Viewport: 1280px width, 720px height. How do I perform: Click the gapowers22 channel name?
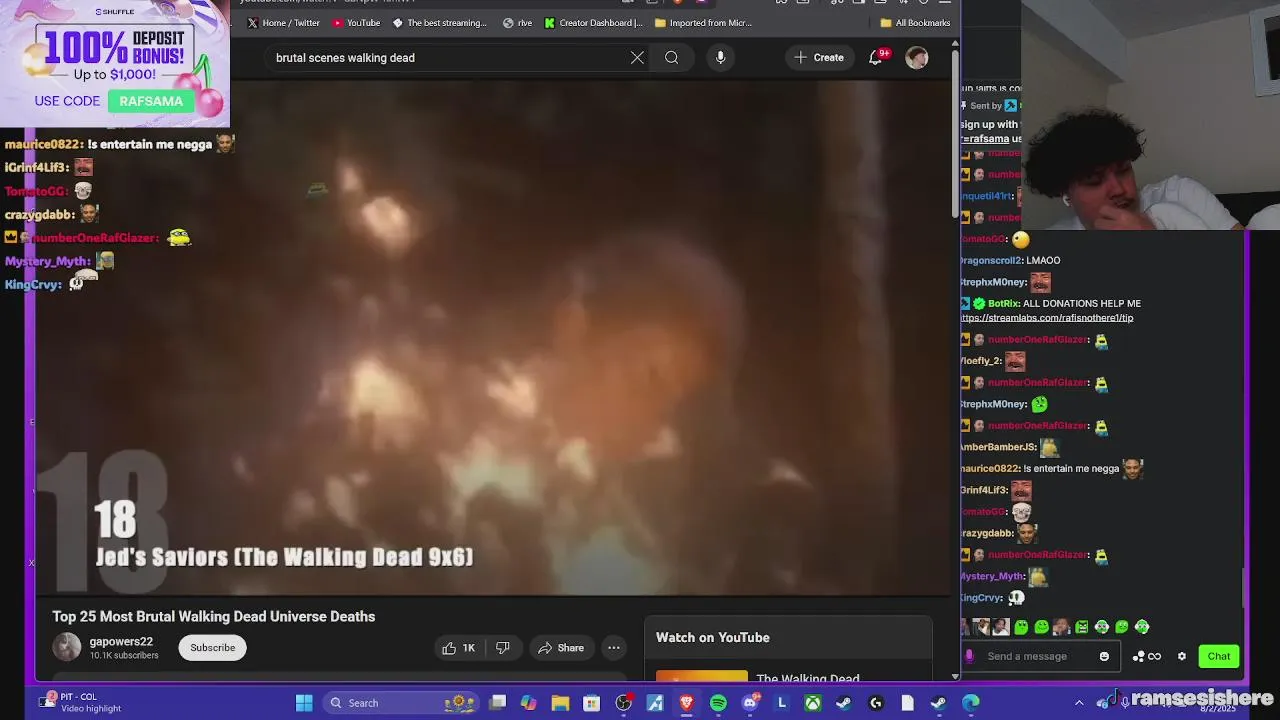tap(121, 642)
